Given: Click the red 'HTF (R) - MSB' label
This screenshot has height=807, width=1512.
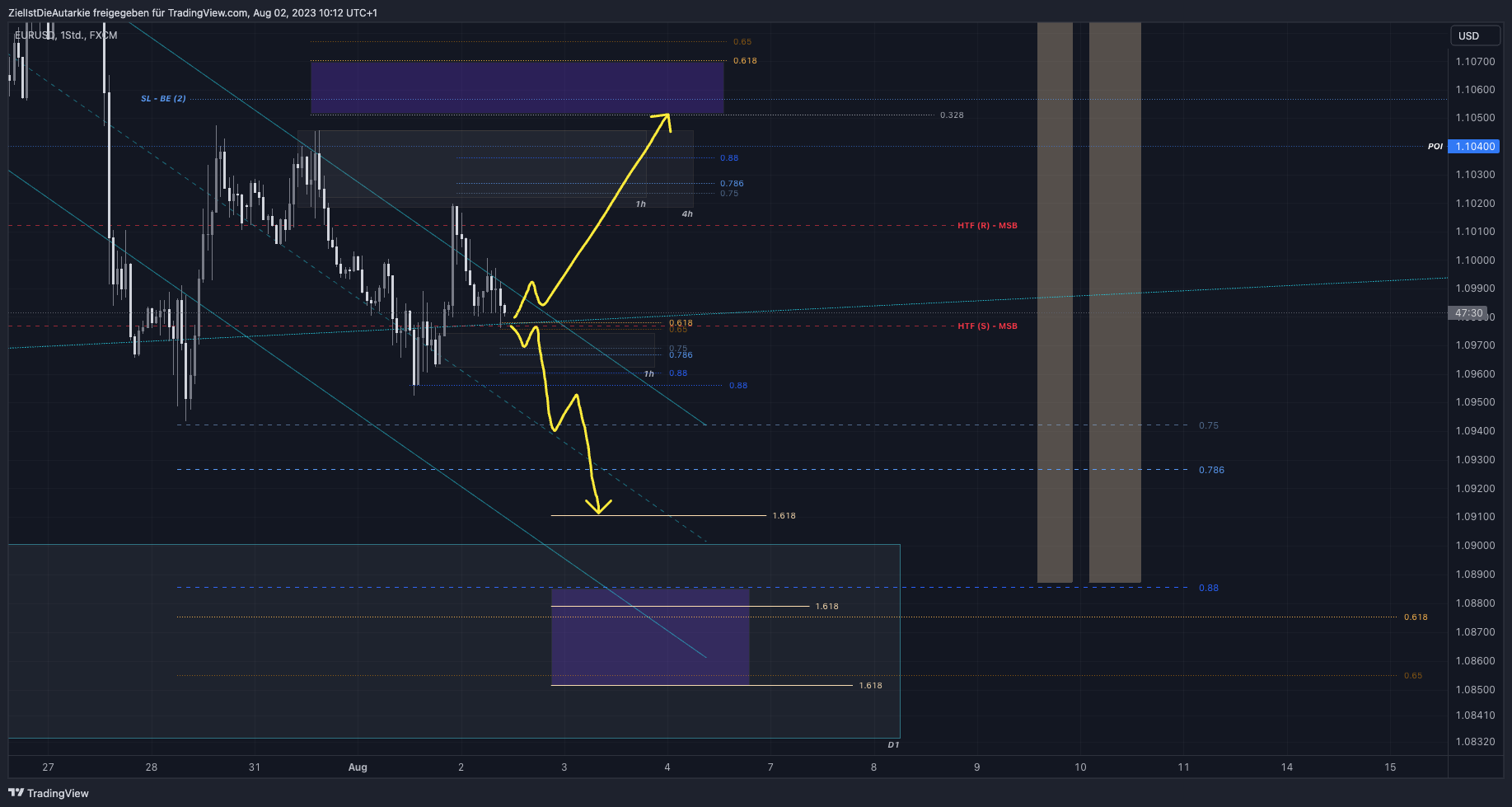Looking at the screenshot, I should click(x=987, y=226).
